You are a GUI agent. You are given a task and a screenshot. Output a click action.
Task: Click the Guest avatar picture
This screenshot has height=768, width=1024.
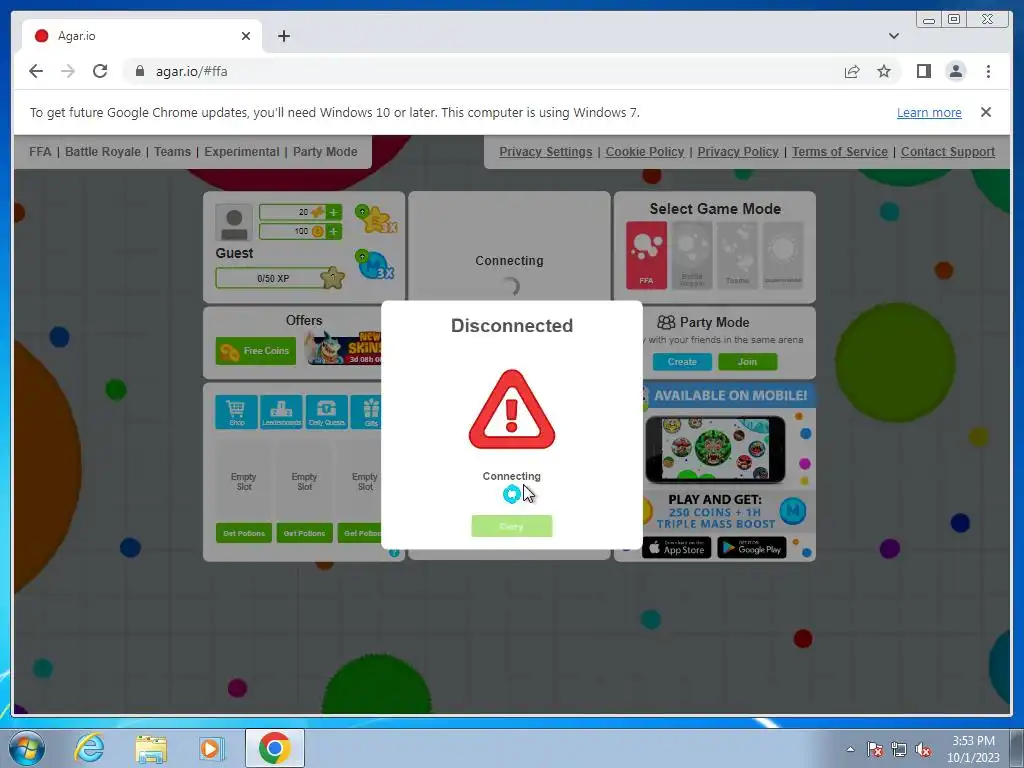coord(234,223)
